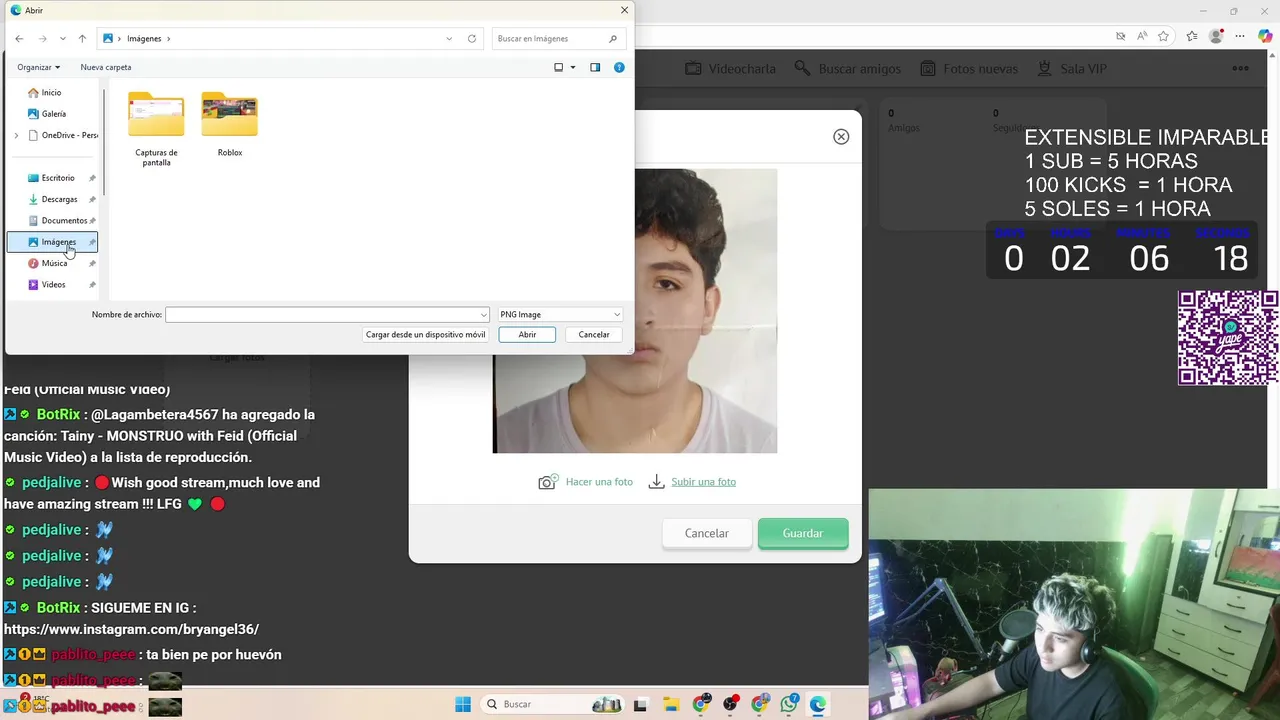The width and height of the screenshot is (1280, 720).
Task: Open Copilot from the Edge toolbar
Action: (1265, 36)
